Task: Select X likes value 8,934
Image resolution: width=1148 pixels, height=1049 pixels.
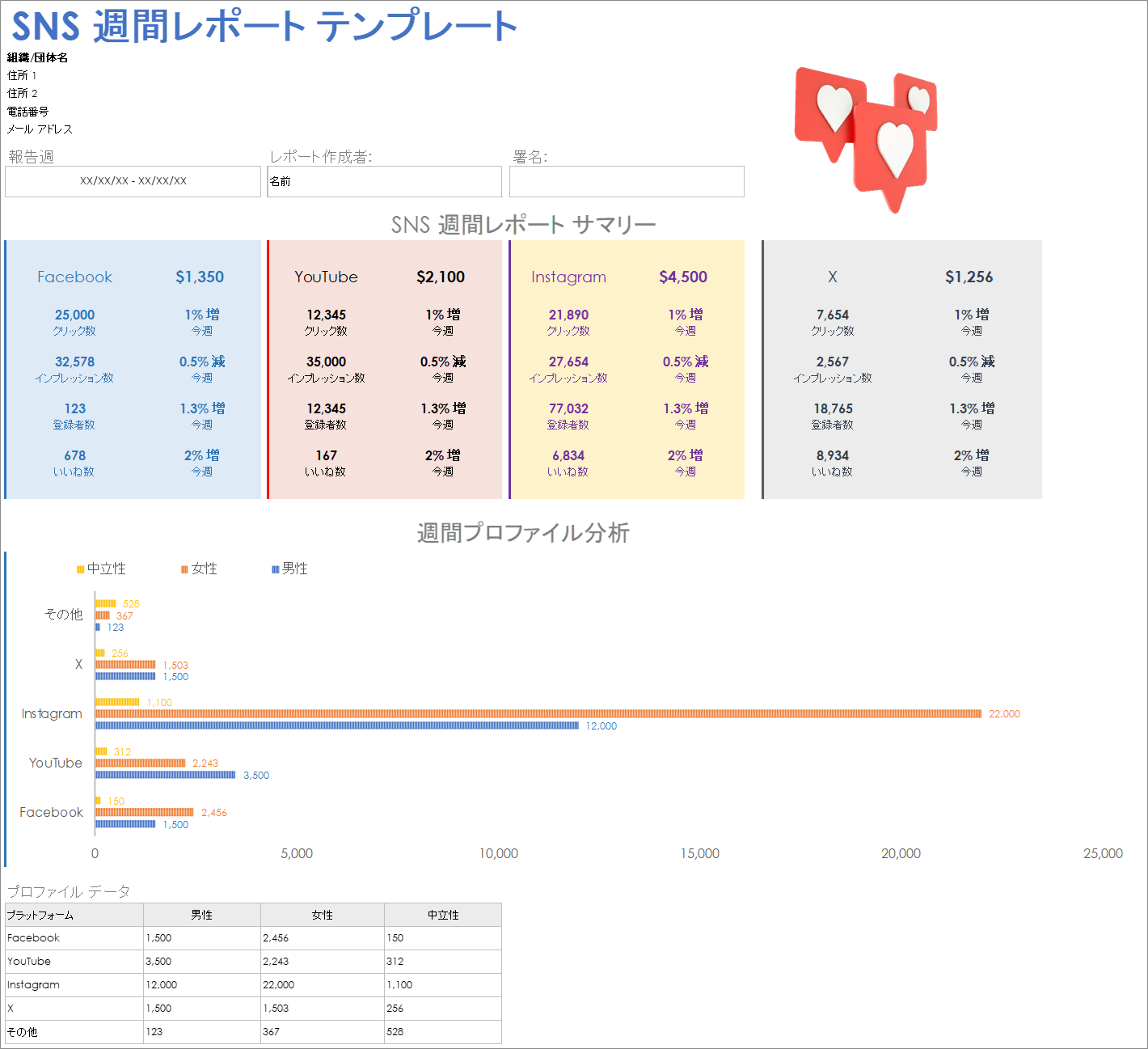Action: tap(833, 455)
